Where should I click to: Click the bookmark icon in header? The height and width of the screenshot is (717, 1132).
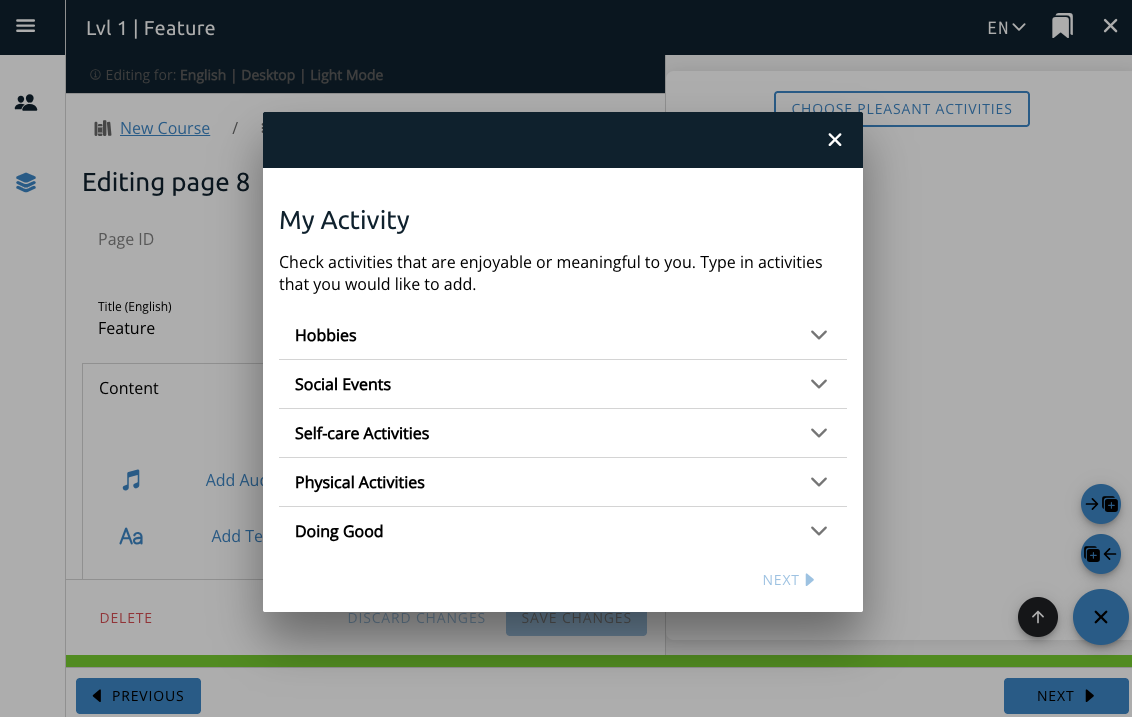pos(1062,27)
